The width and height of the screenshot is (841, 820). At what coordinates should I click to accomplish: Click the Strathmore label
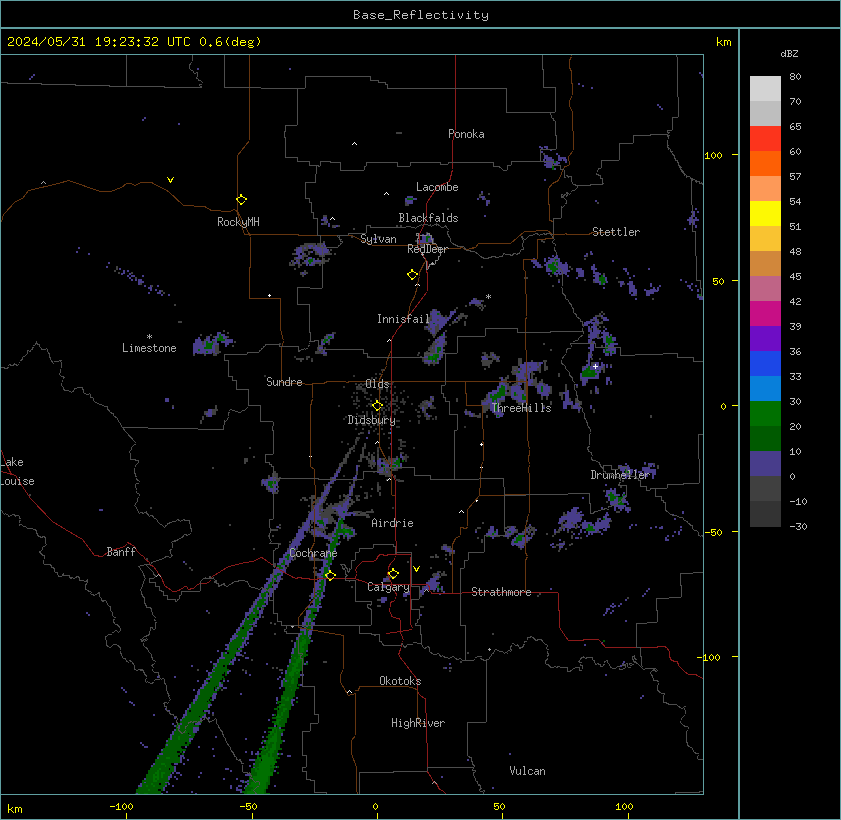(x=501, y=593)
